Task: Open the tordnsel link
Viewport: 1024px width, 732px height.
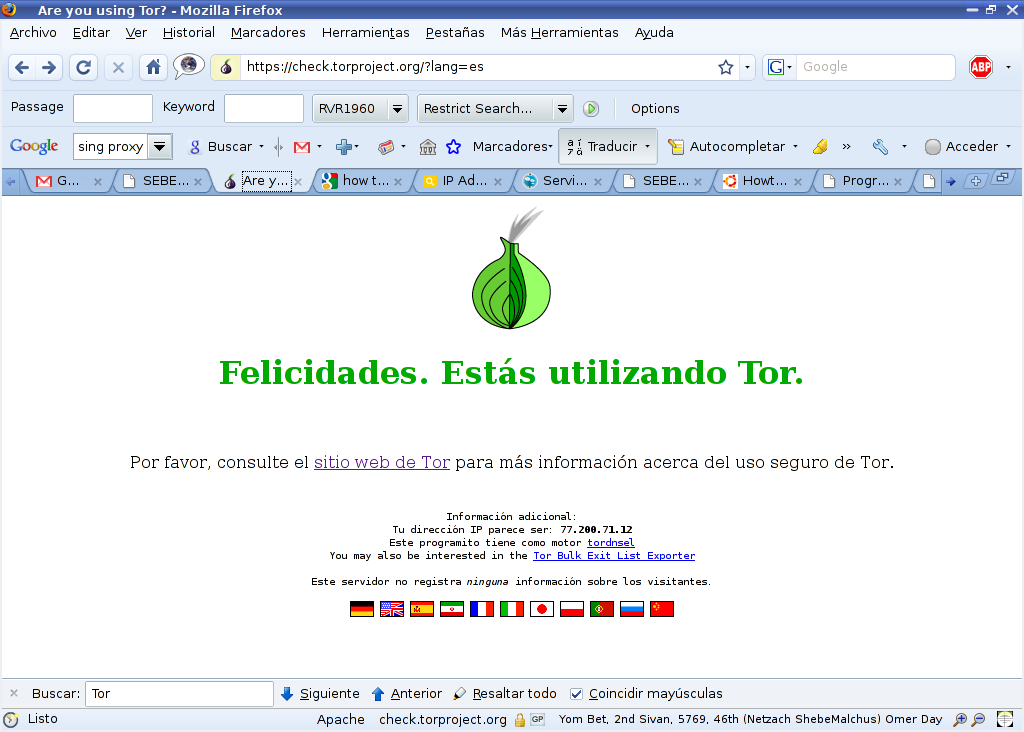Action: [x=611, y=543]
